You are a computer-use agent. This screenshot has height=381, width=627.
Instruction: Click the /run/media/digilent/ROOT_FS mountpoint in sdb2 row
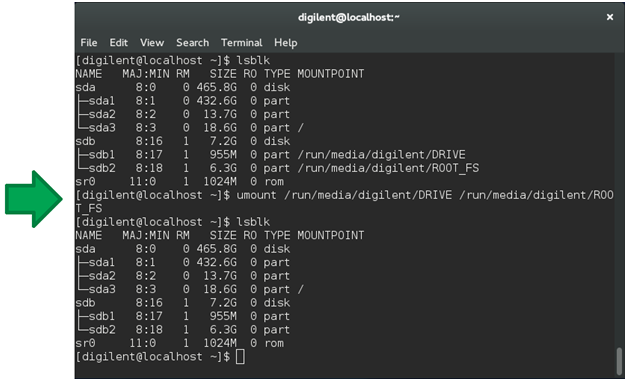click(x=388, y=168)
